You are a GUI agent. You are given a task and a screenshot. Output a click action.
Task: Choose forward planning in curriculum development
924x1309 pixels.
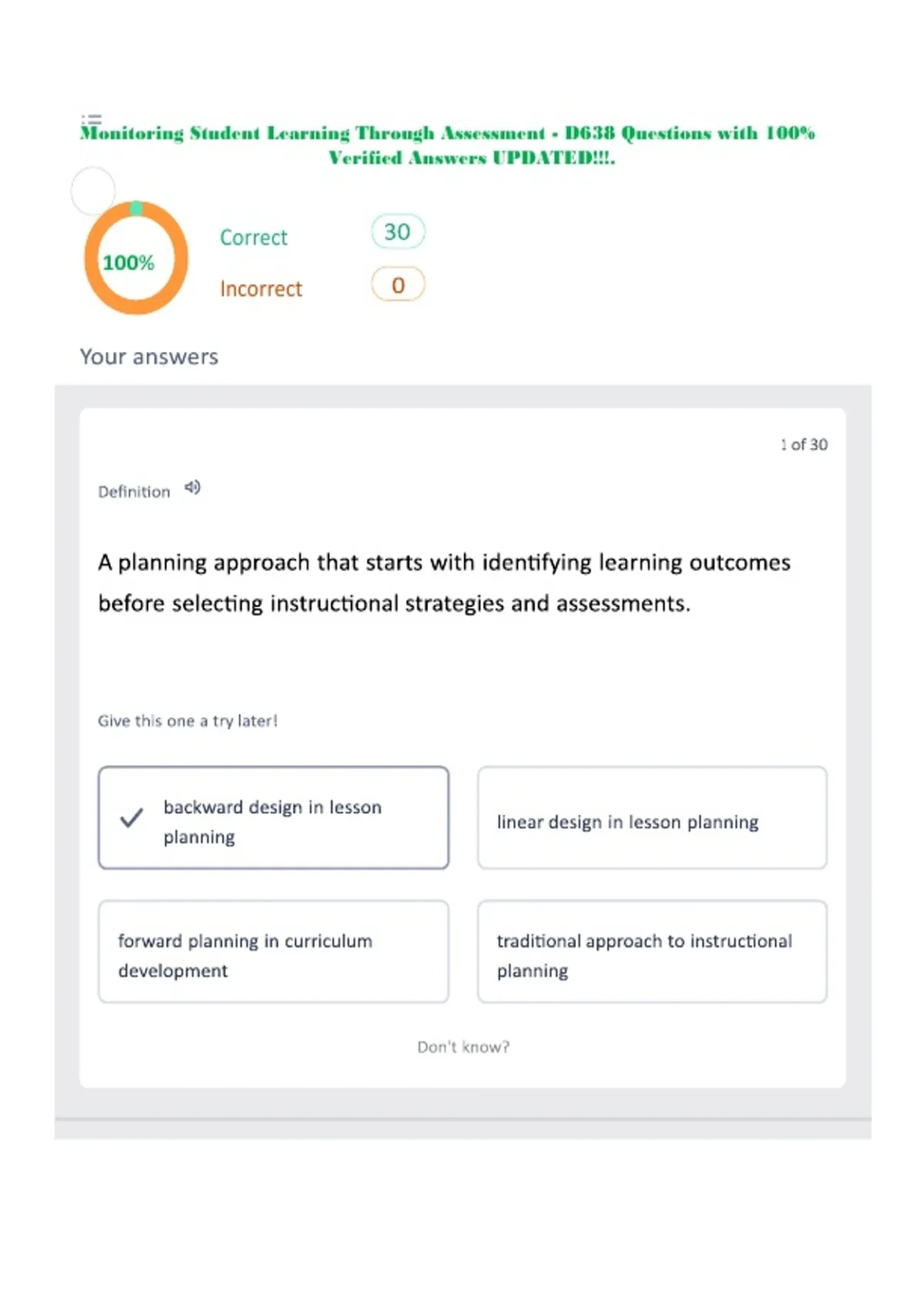pos(273,952)
